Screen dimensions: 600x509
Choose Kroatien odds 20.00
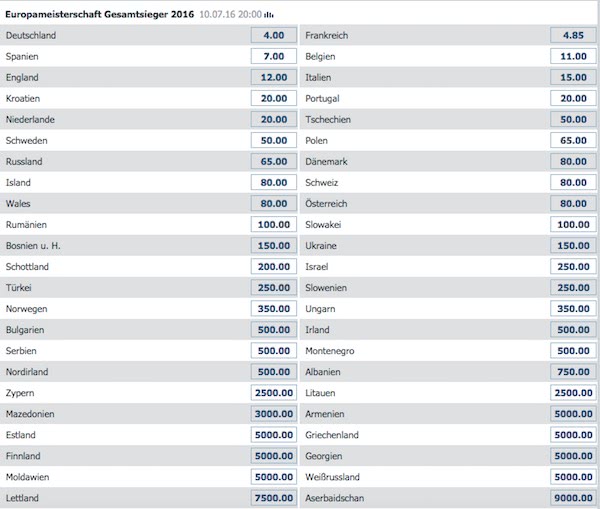[274, 98]
